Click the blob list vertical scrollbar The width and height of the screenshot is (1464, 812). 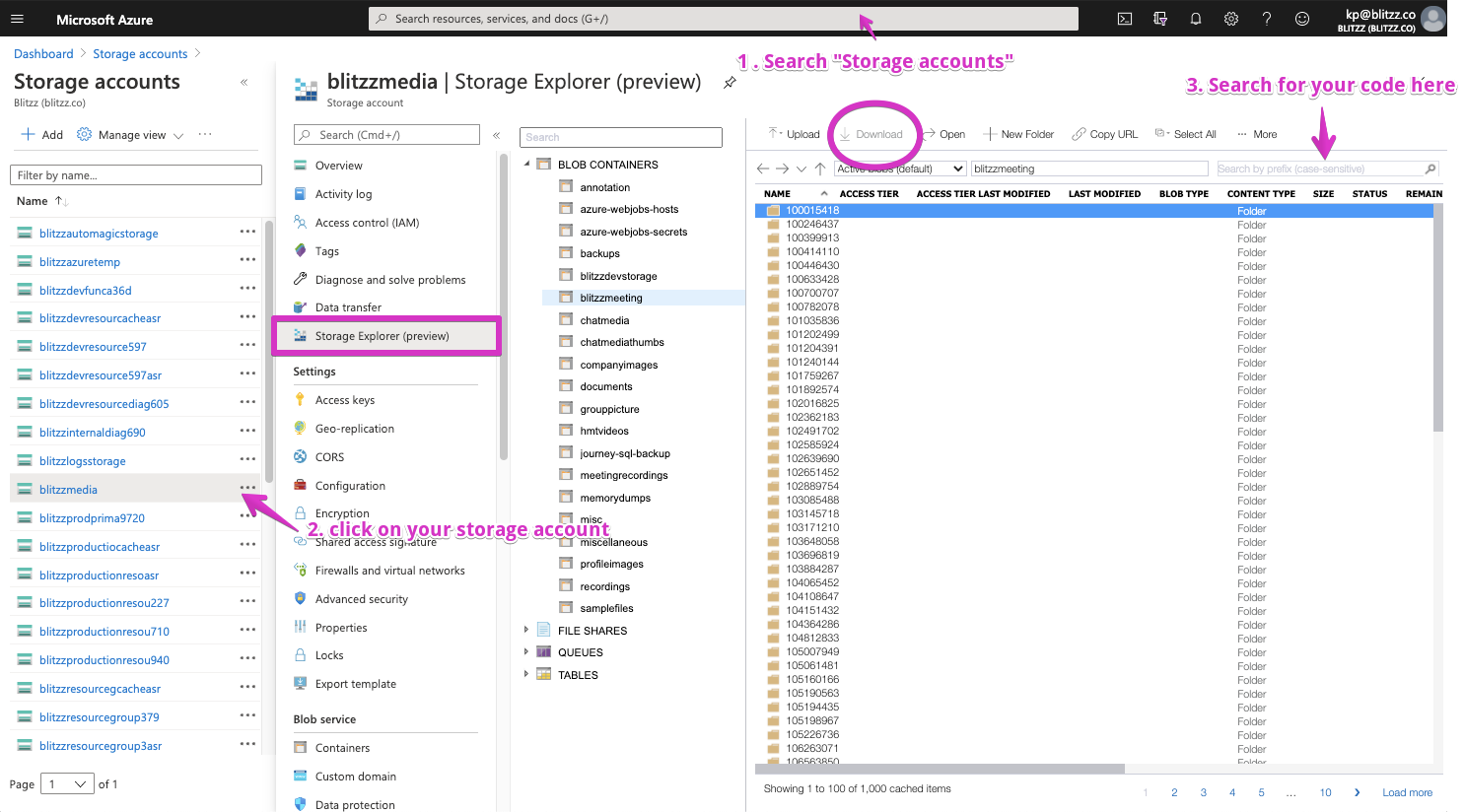point(1438,317)
